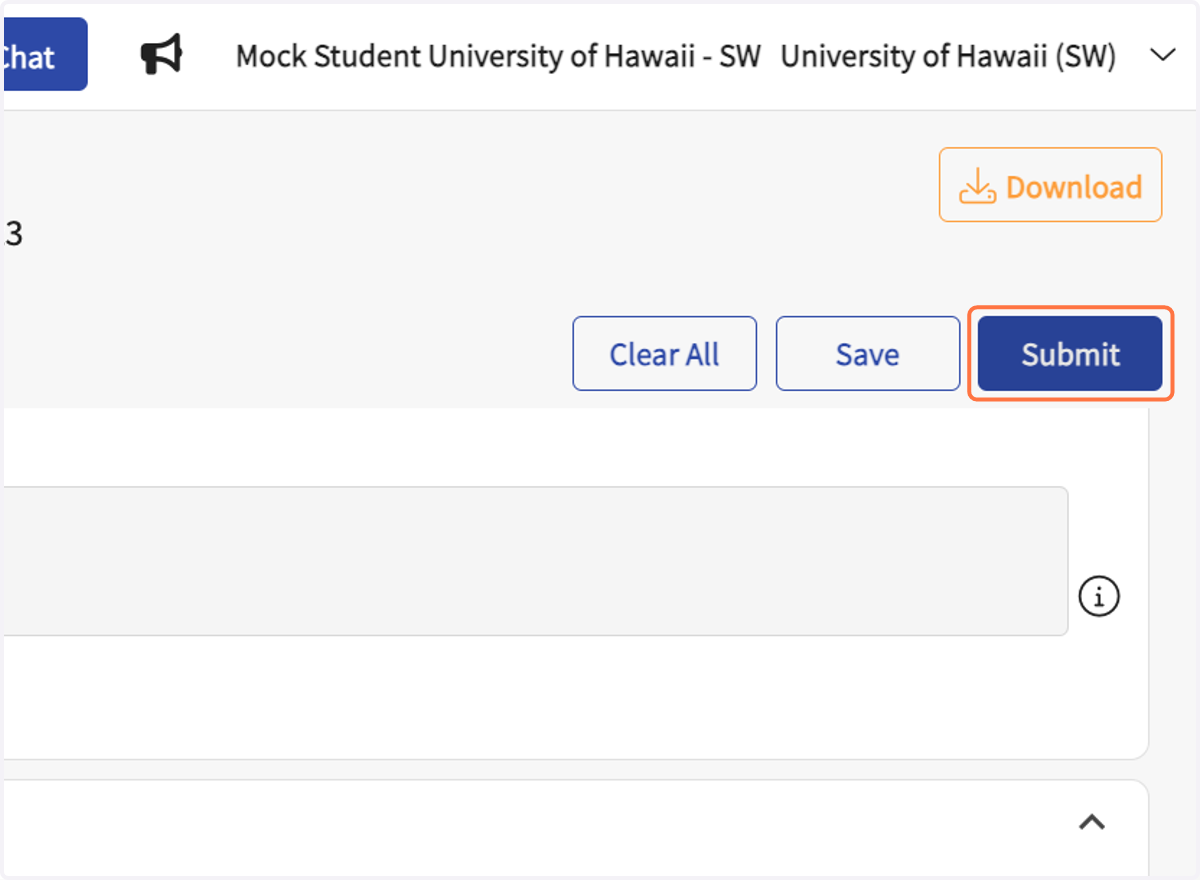Screen dimensions: 1200x880
Task: Click the download tray icon in orange
Action: (x=977, y=186)
